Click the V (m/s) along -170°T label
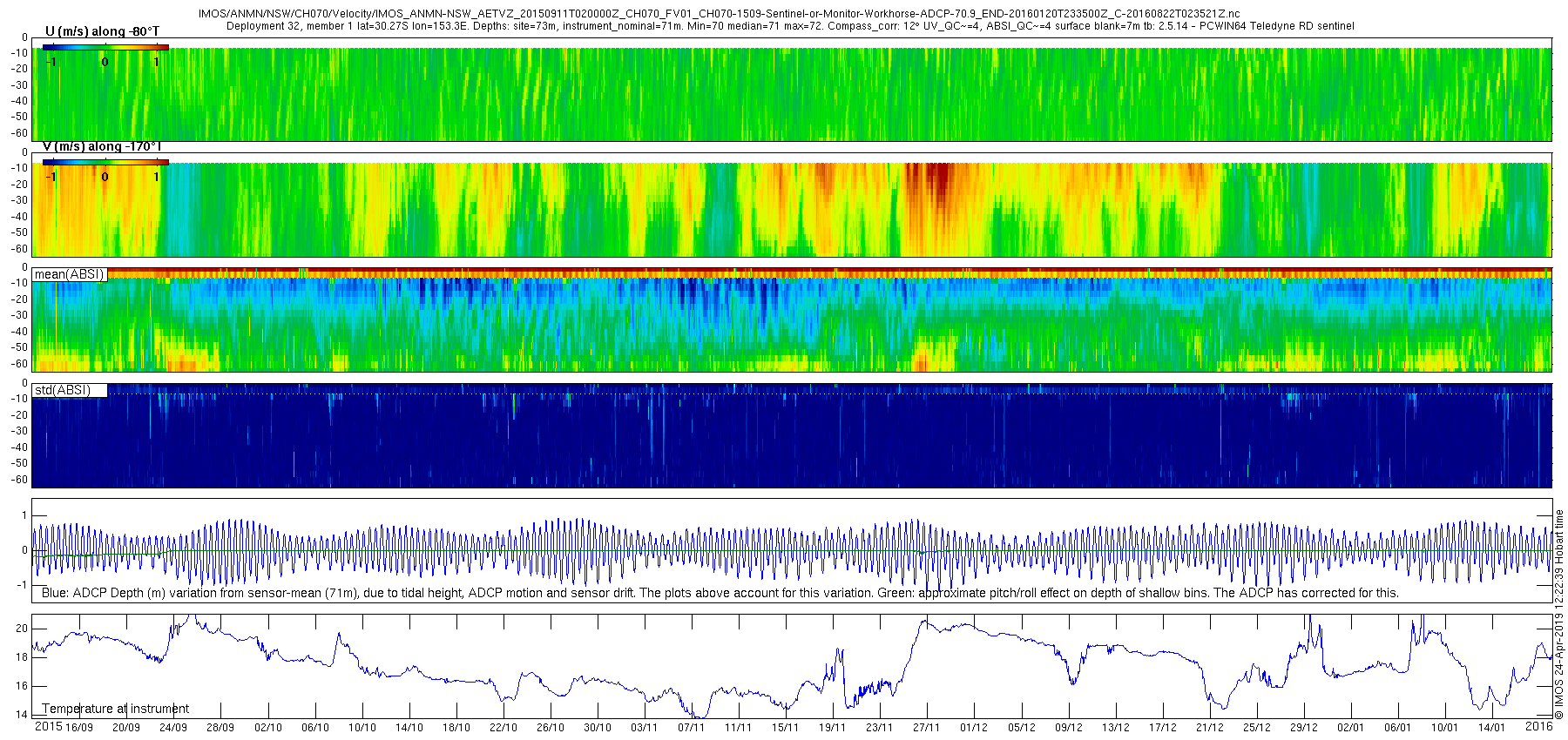1568x740 pixels. [x=102, y=146]
